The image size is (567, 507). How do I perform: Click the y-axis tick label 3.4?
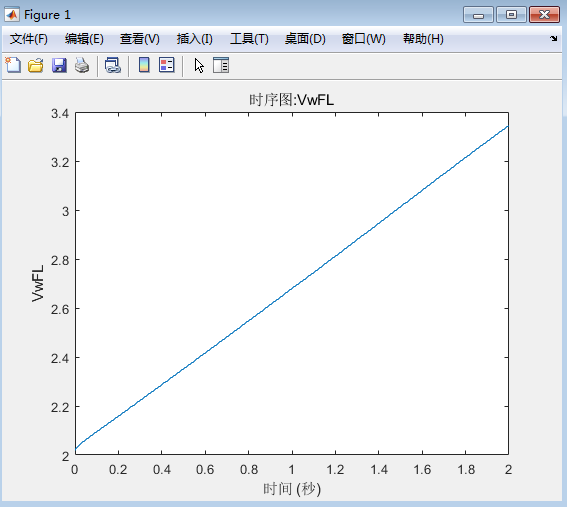pos(60,114)
